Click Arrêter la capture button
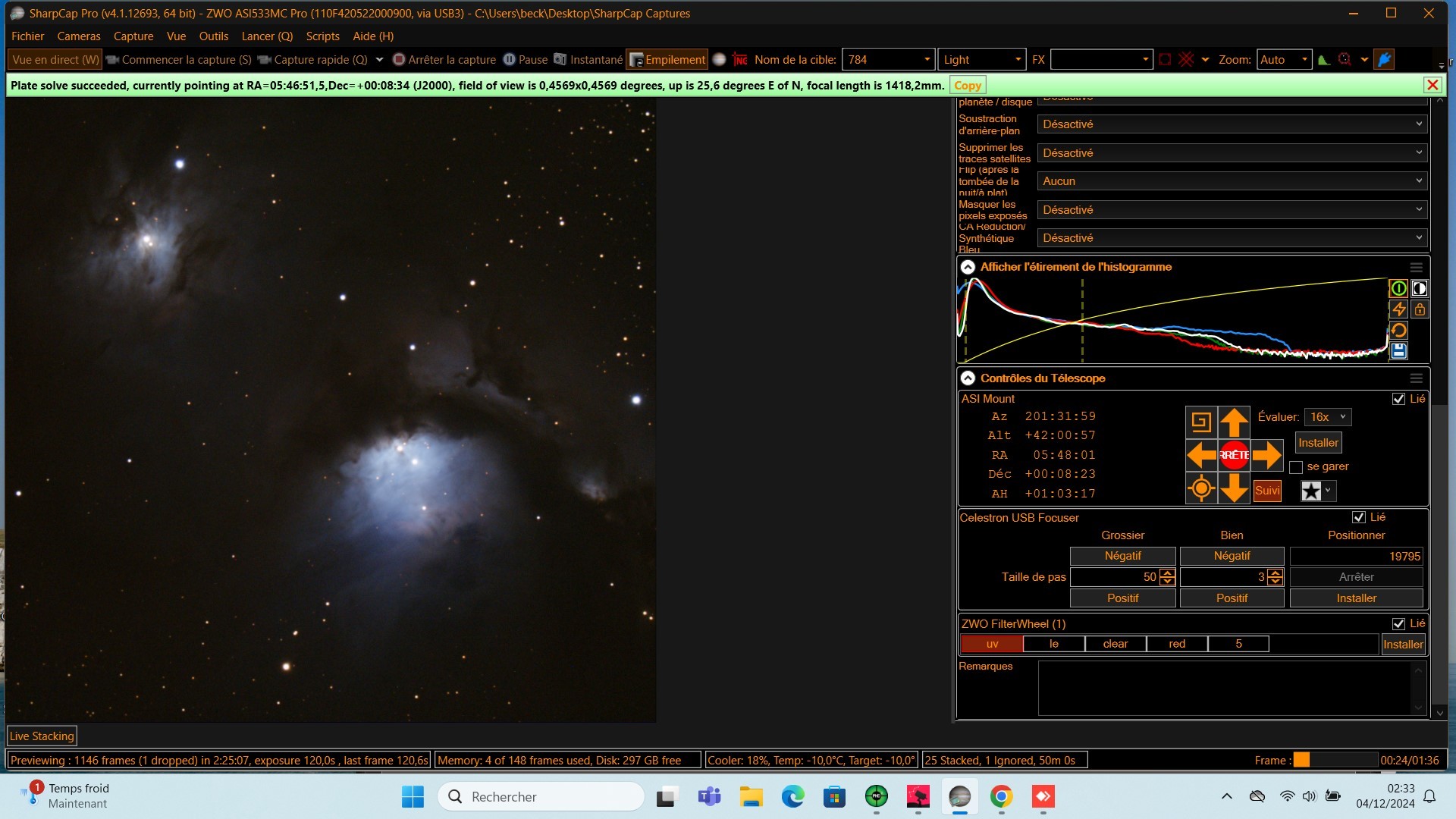The image size is (1456, 819). [x=444, y=60]
